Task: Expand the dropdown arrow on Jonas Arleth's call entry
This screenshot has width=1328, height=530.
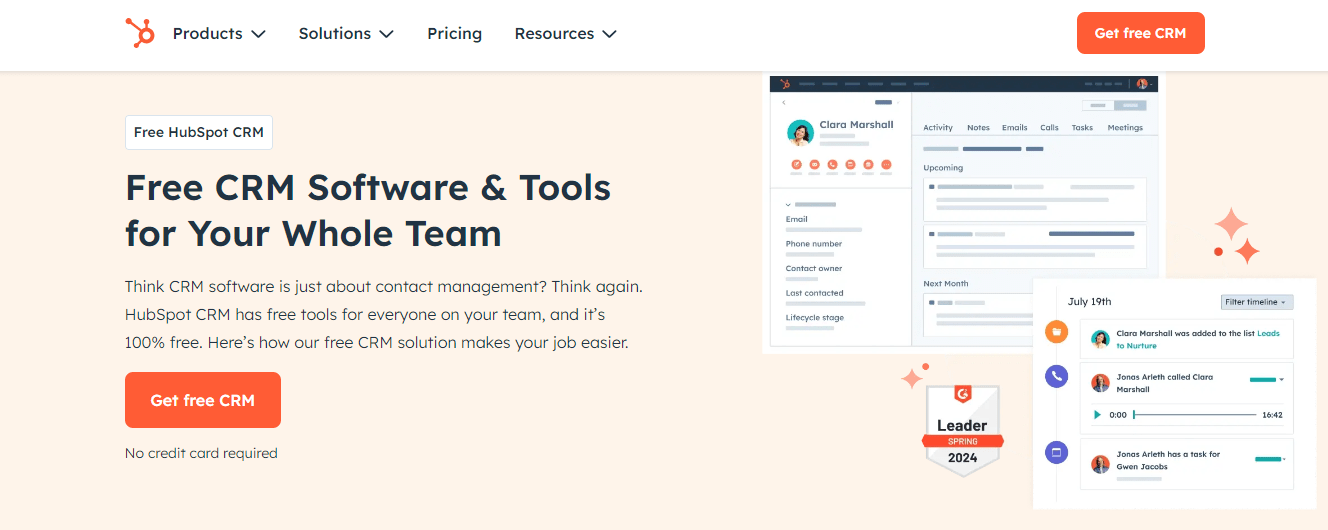Action: (x=1282, y=380)
